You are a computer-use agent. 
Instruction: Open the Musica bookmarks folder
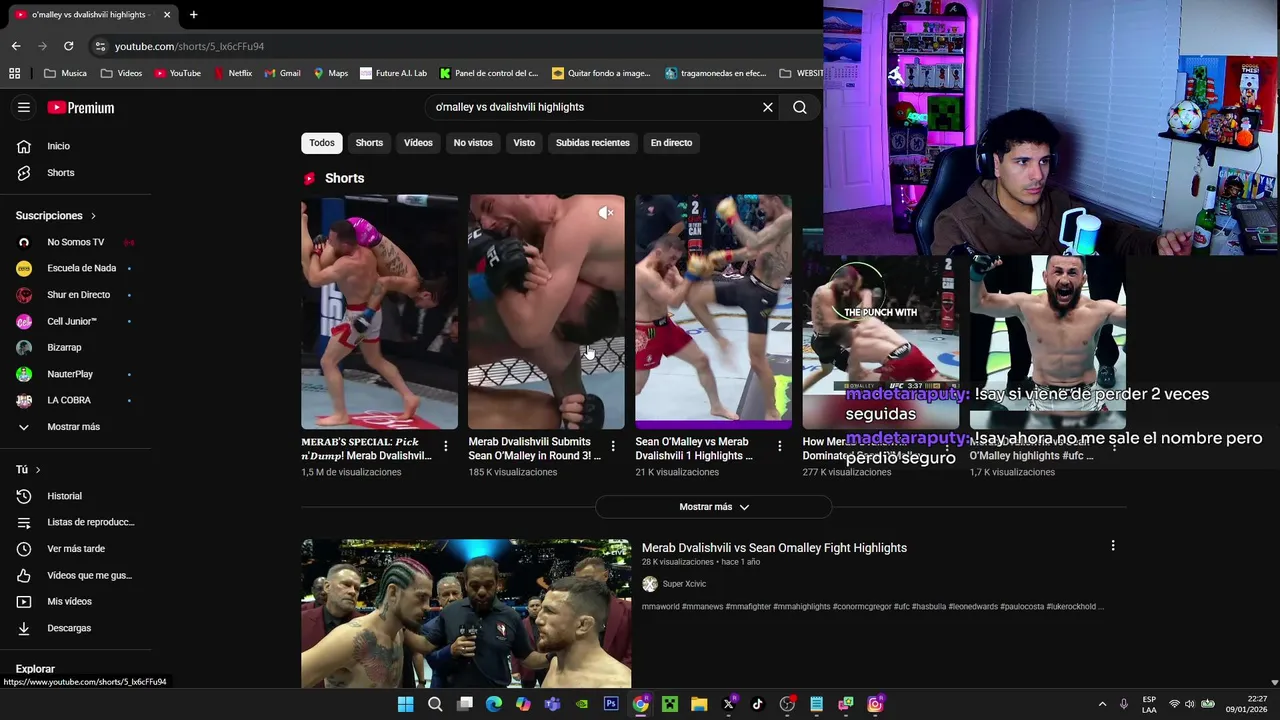click(x=66, y=73)
